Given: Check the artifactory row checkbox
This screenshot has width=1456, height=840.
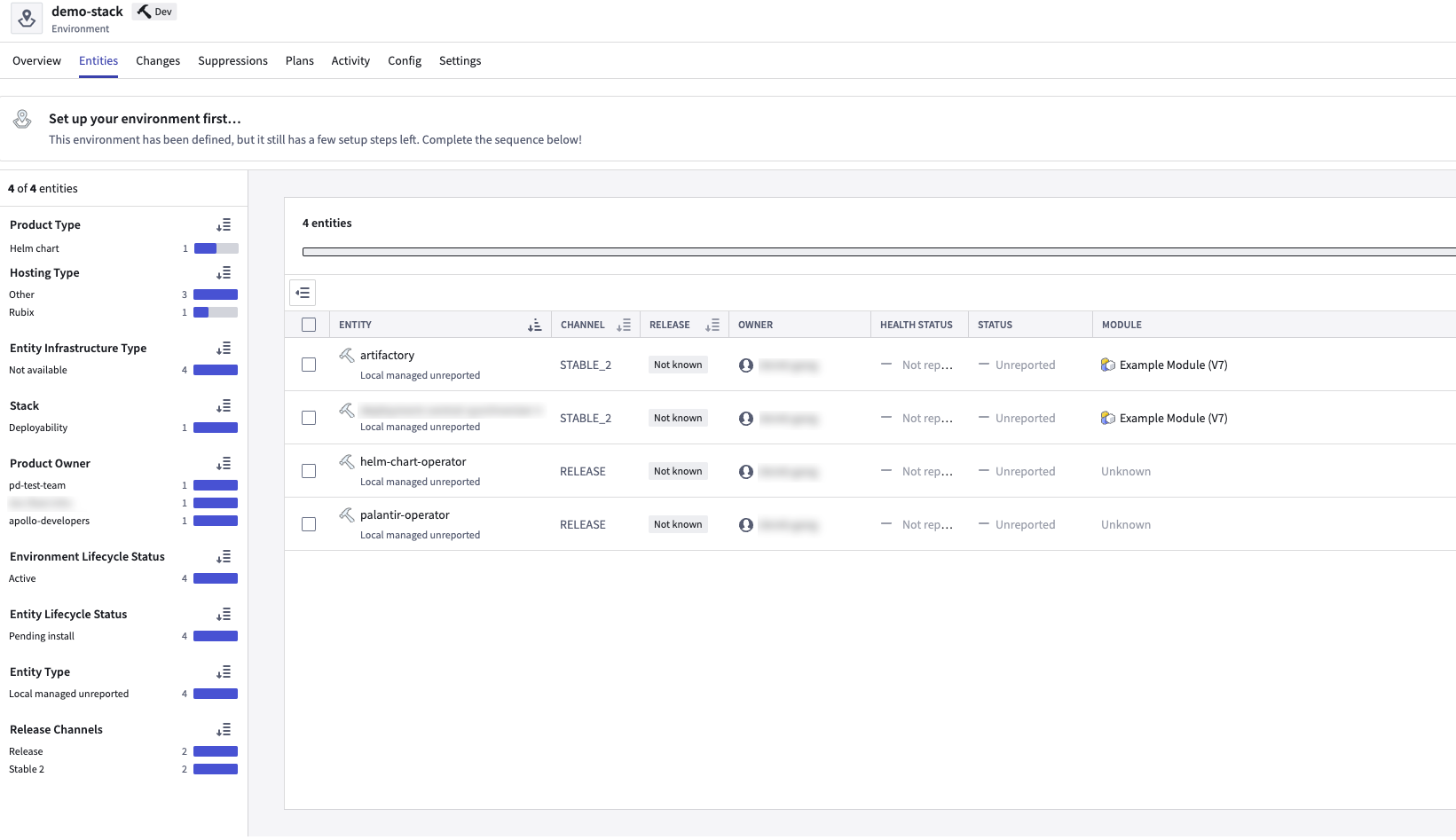Looking at the screenshot, I should [x=309, y=365].
